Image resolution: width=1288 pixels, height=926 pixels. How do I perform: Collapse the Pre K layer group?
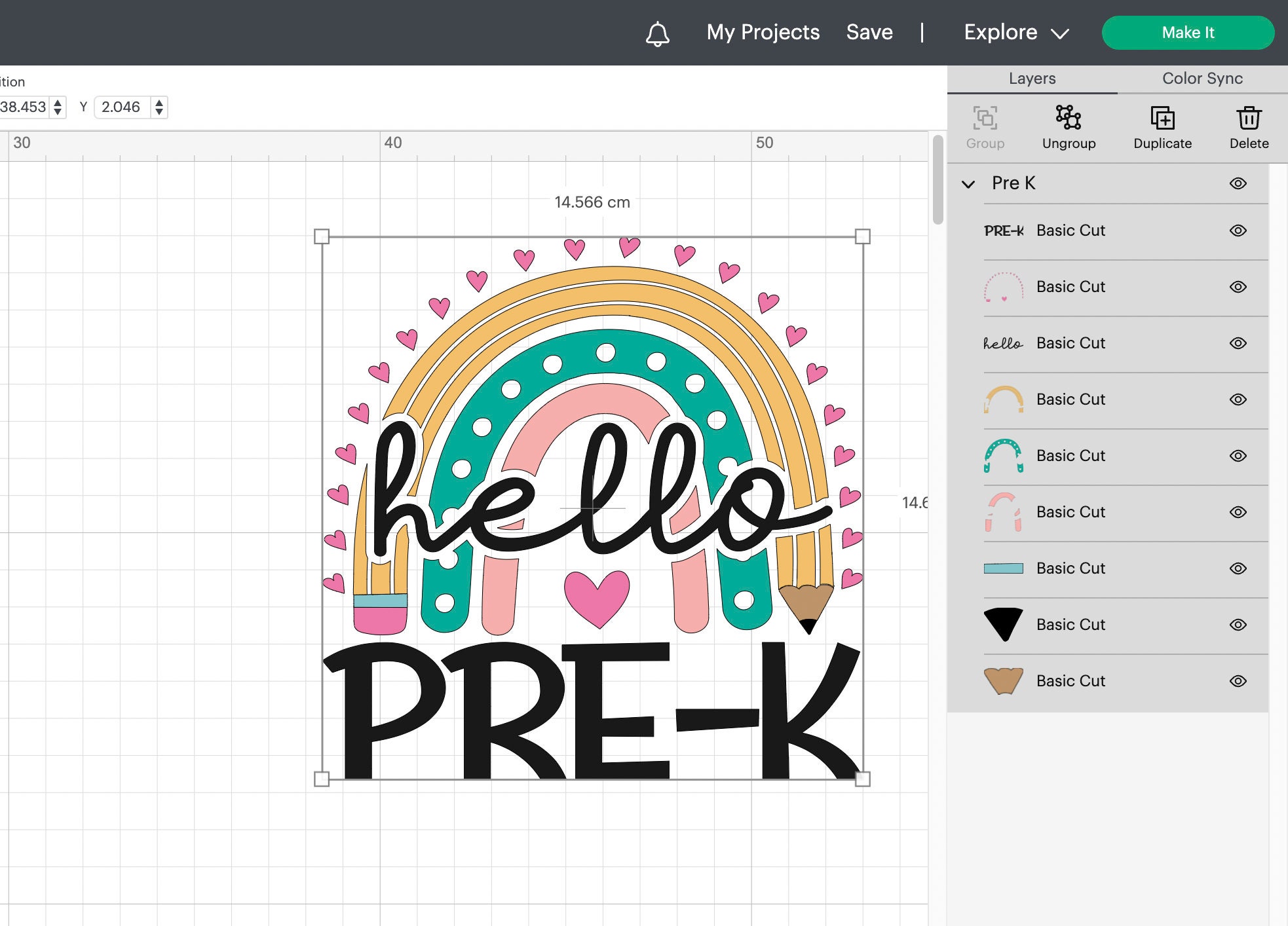tap(968, 184)
